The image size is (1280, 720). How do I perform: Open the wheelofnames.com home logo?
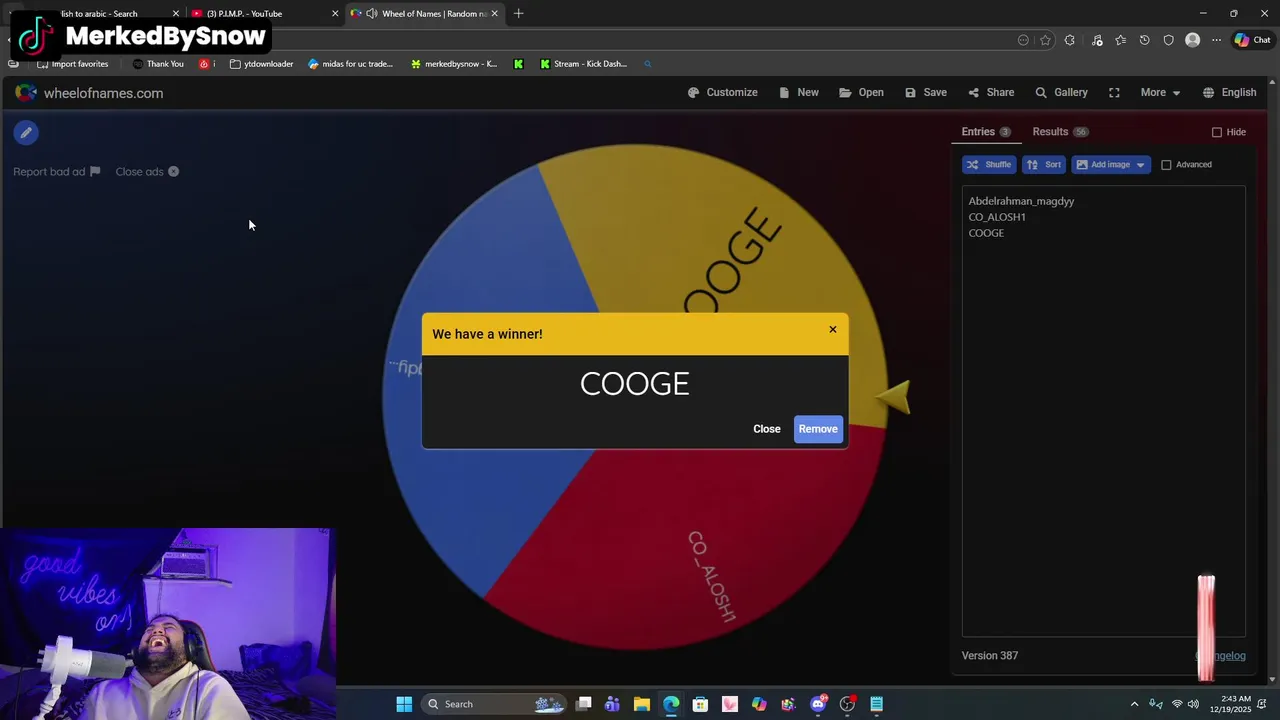pos(89,93)
